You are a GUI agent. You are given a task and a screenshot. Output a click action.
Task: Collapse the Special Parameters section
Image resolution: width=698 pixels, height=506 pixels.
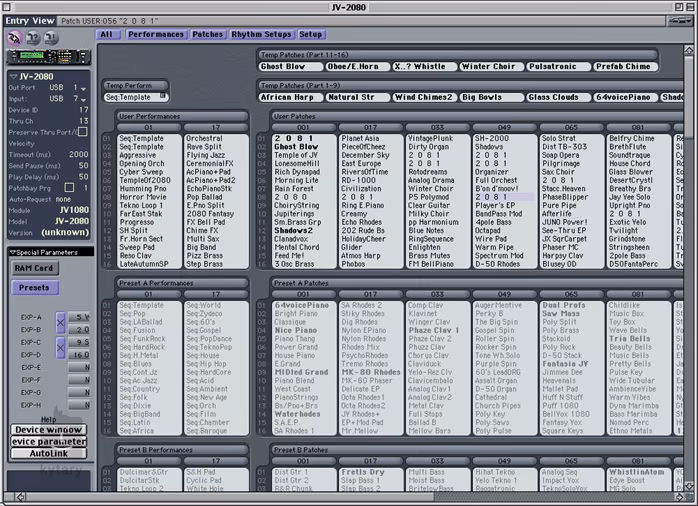point(12,252)
